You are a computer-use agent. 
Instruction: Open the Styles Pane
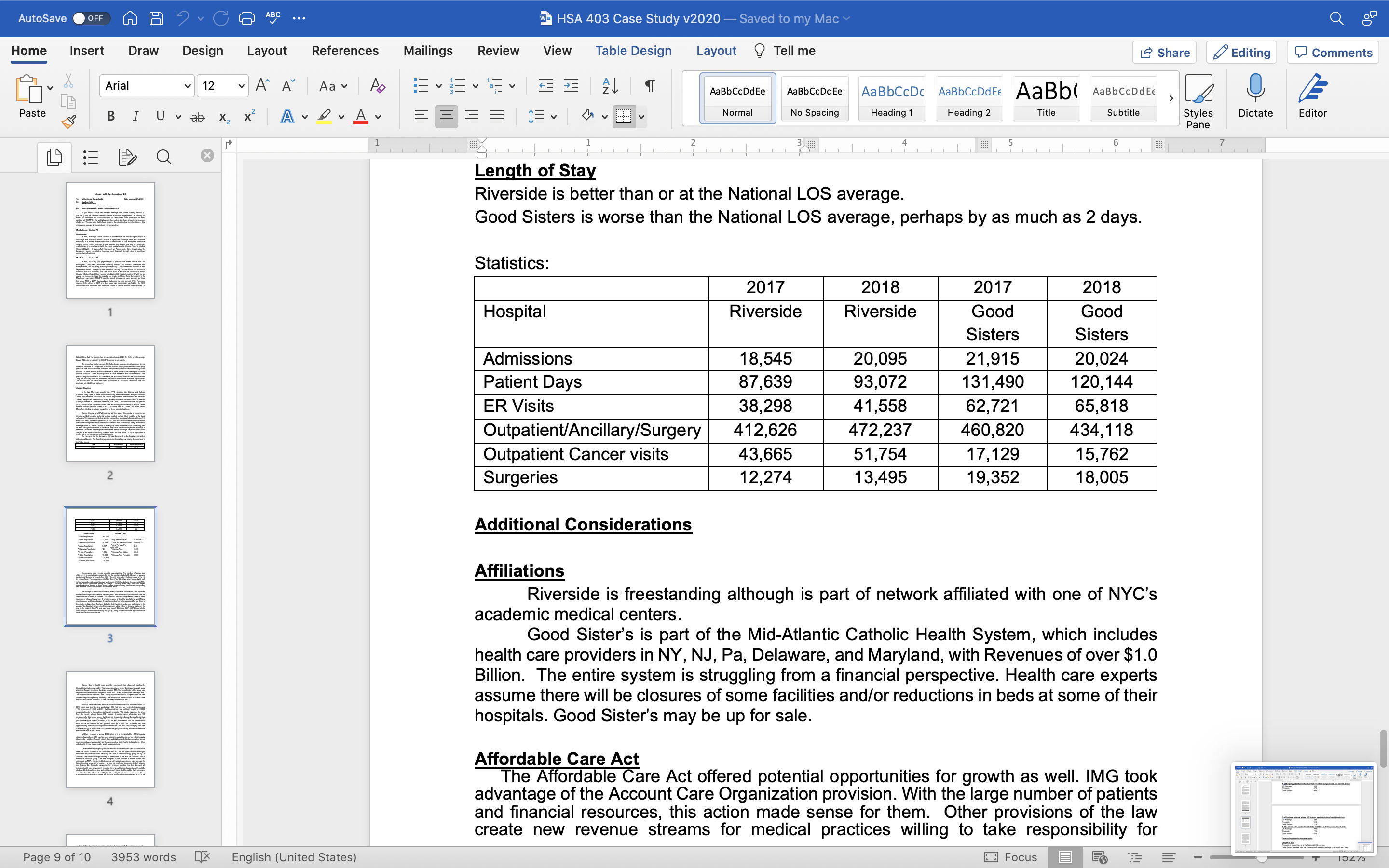(1198, 101)
